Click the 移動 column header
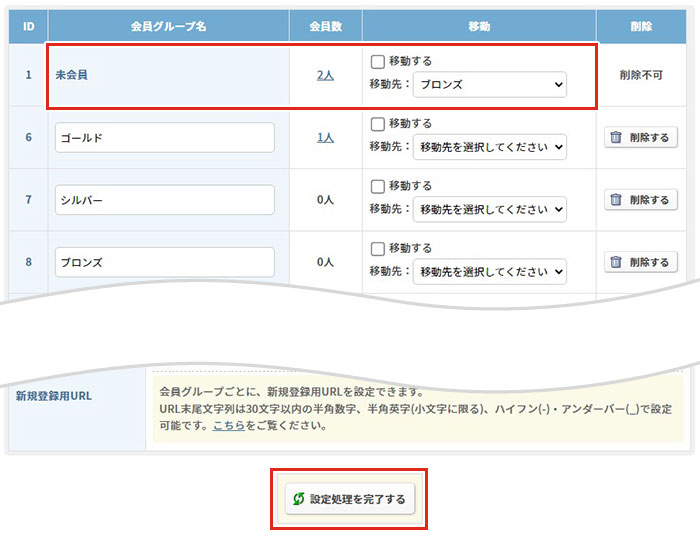 click(479, 26)
